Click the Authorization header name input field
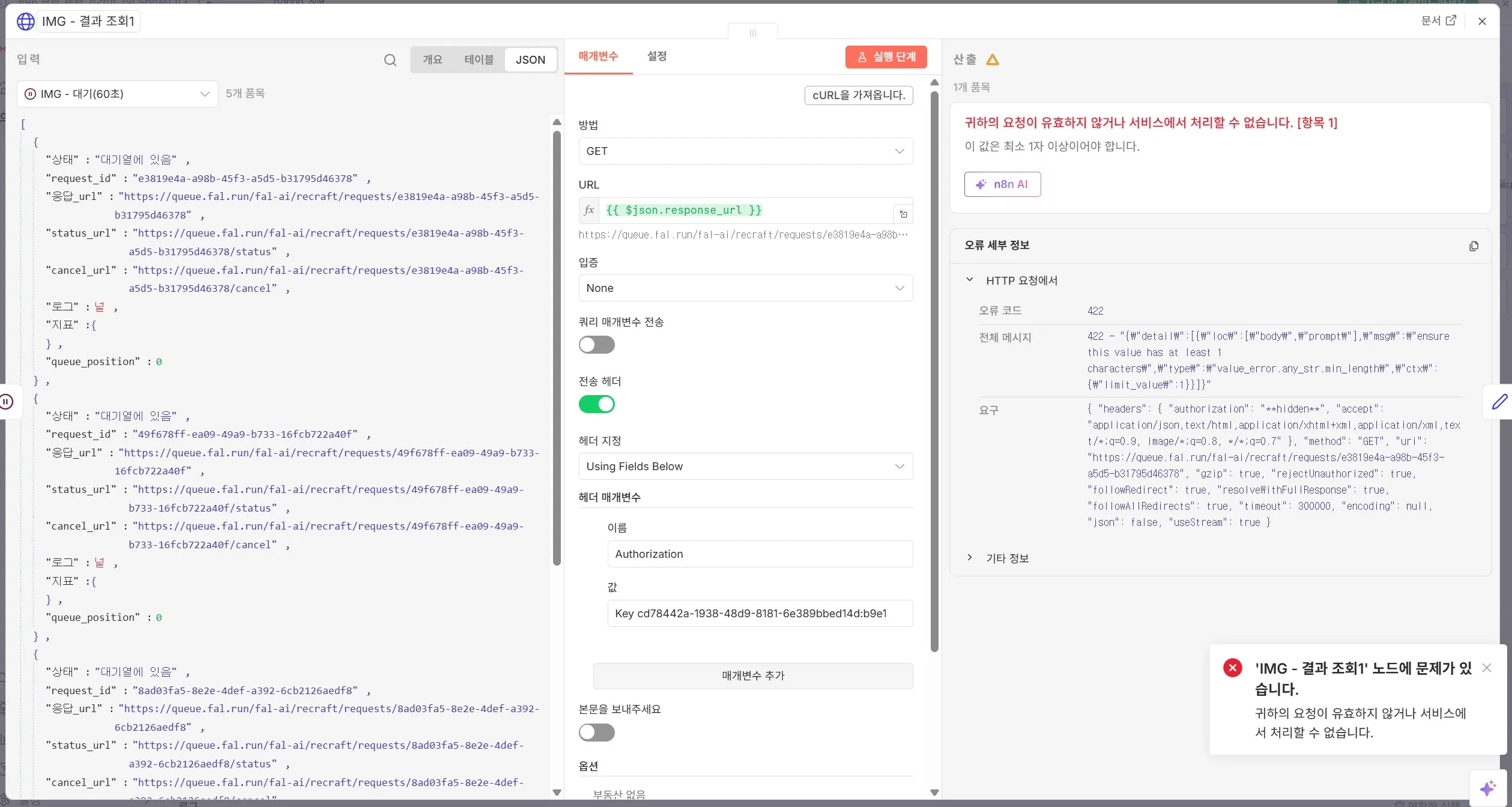Screen dimensions: 1512x807 [x=759, y=553]
